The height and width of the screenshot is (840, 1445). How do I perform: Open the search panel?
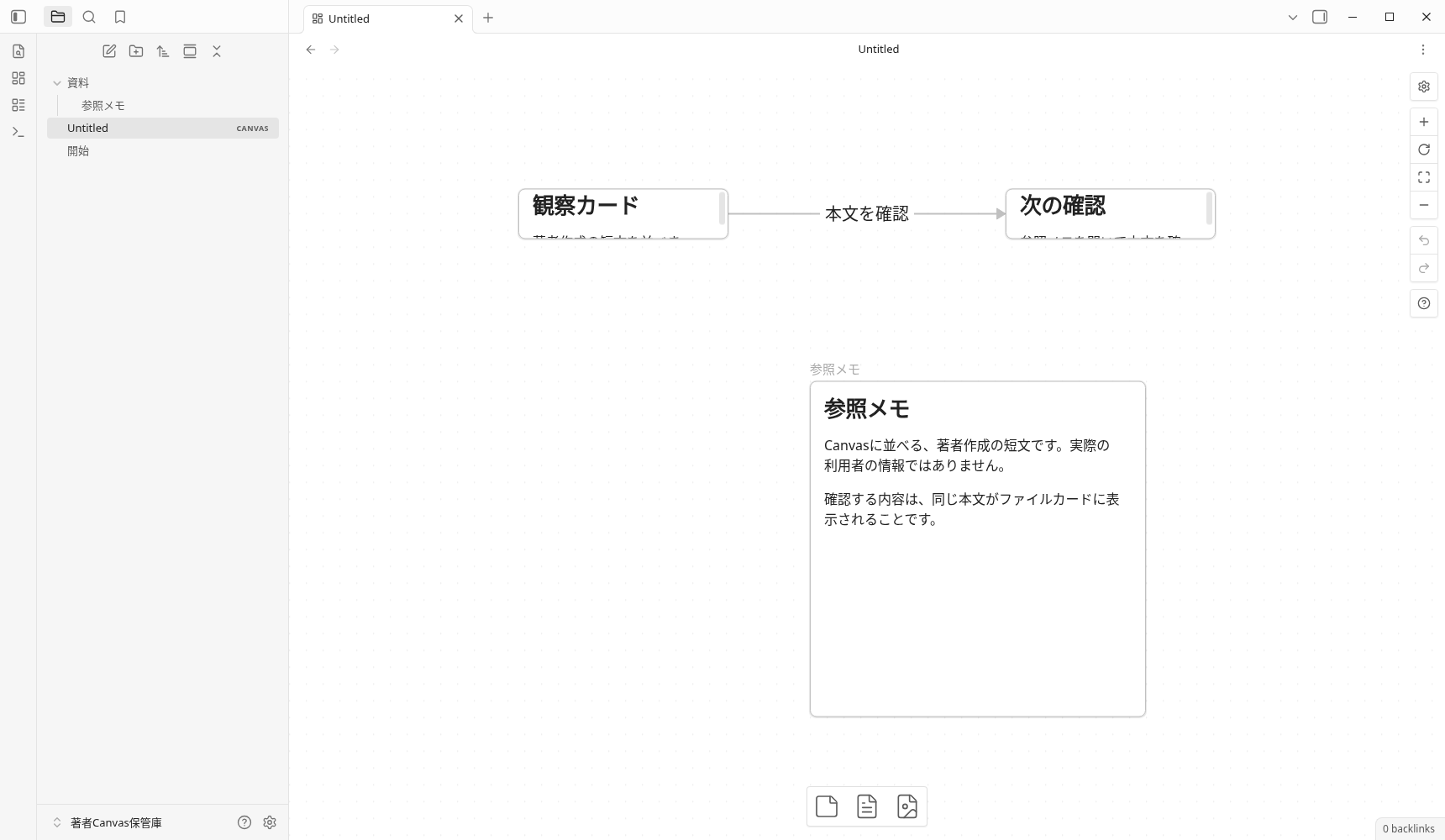[89, 17]
